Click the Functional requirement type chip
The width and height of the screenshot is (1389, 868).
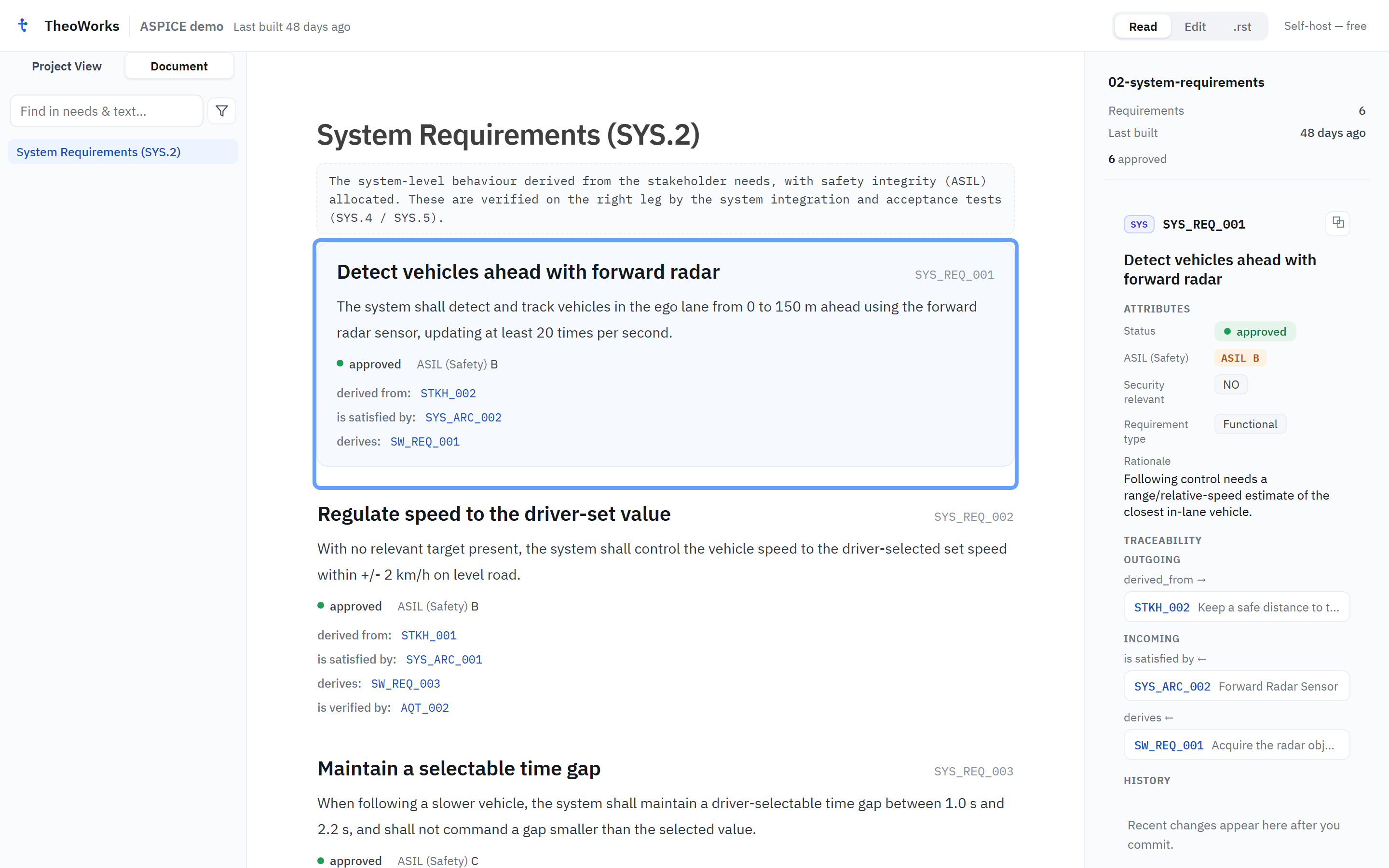(1250, 424)
